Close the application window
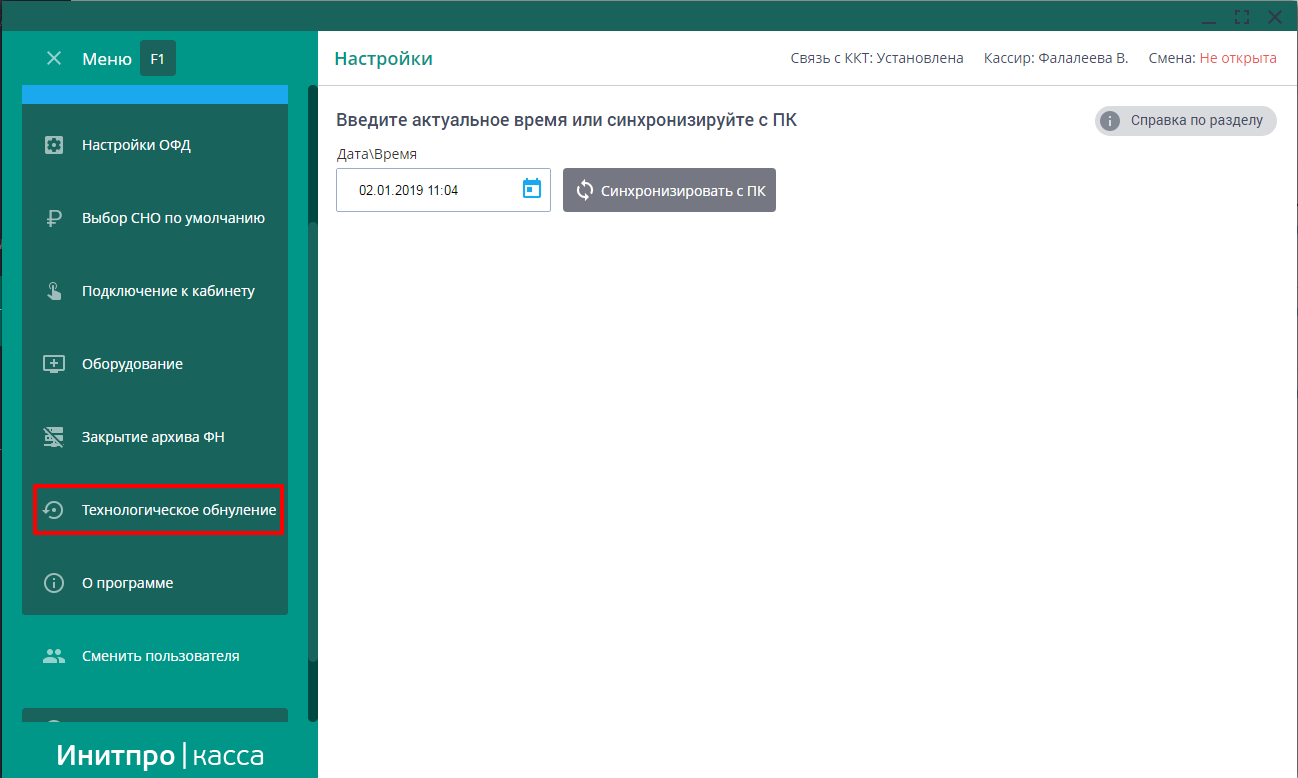This screenshot has width=1298, height=778. [1275, 16]
